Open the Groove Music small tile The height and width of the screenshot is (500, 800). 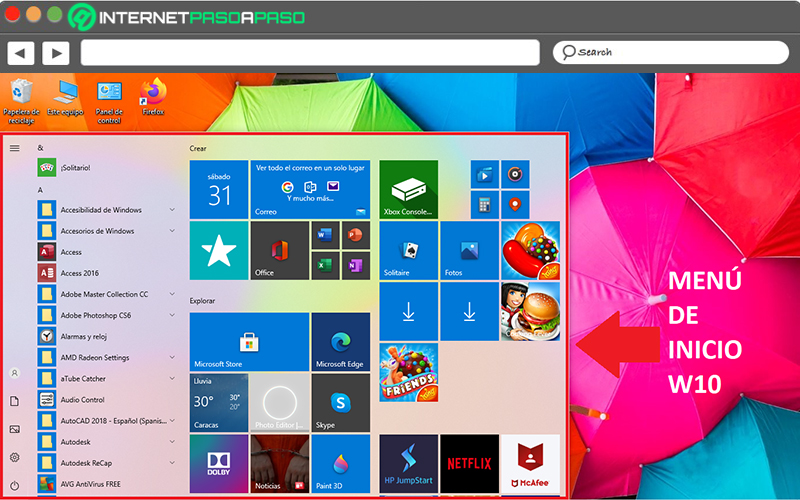(x=515, y=174)
